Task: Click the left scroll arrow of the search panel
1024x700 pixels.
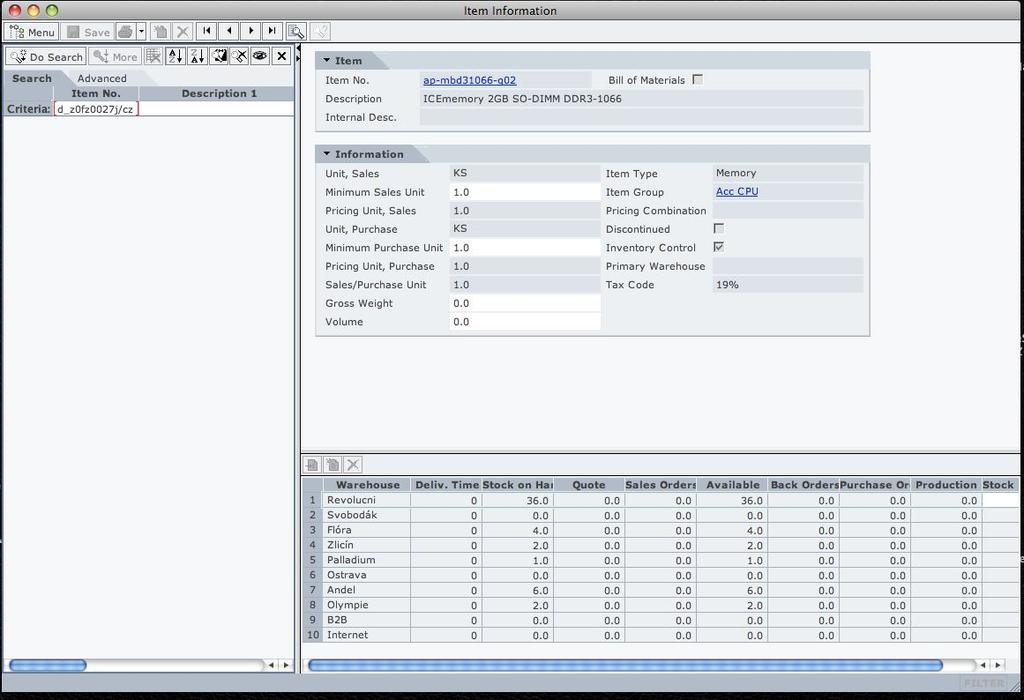Action: click(x=271, y=665)
